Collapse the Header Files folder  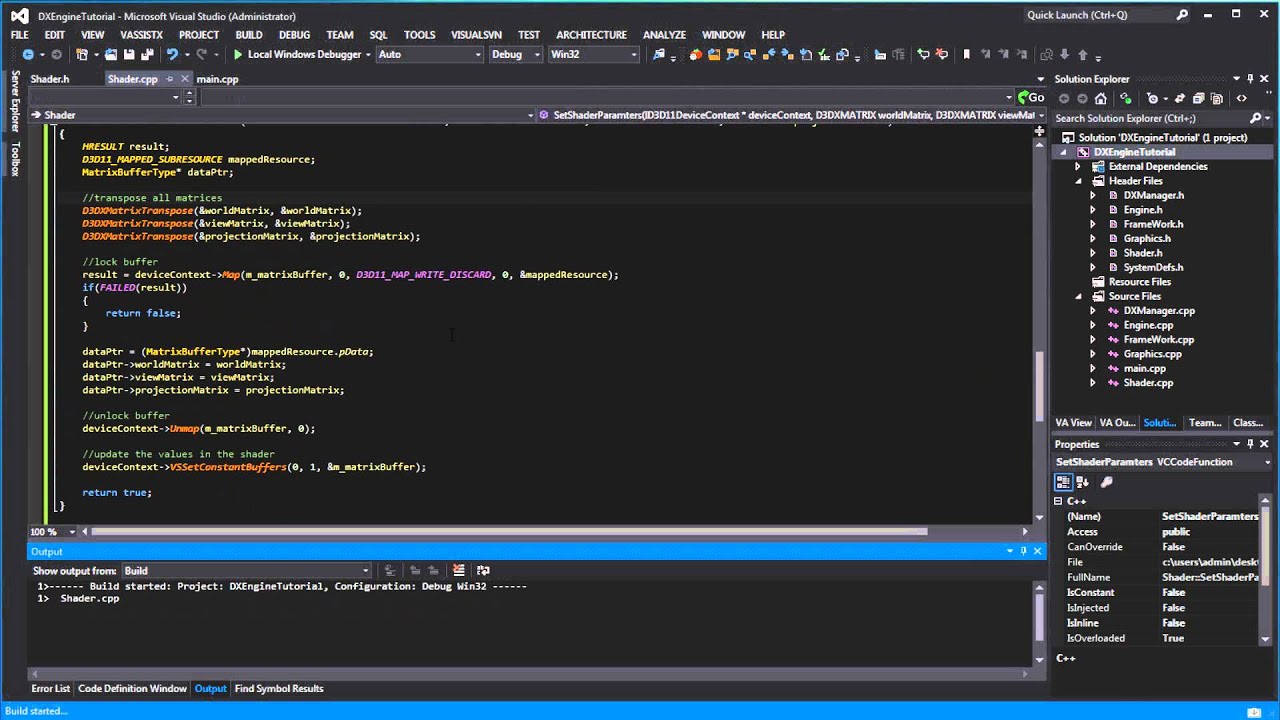tap(1078, 181)
